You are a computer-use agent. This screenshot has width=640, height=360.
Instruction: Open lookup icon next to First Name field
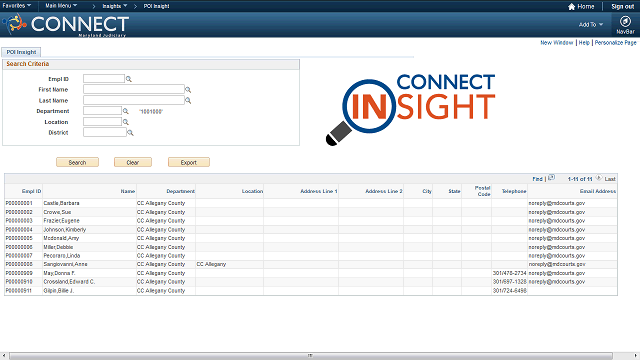click(188, 90)
